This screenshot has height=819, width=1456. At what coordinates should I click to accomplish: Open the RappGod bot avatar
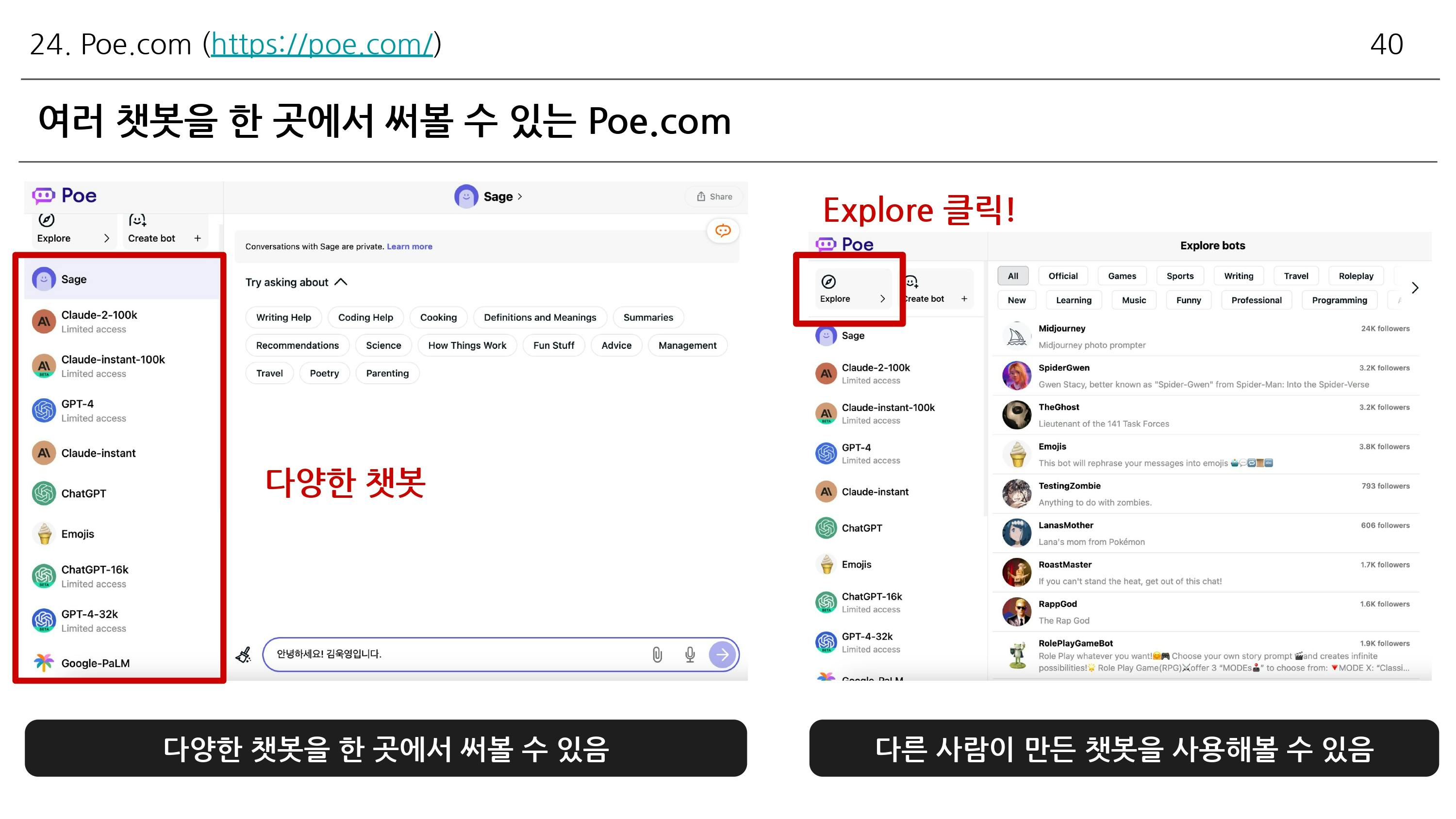coord(1017,611)
